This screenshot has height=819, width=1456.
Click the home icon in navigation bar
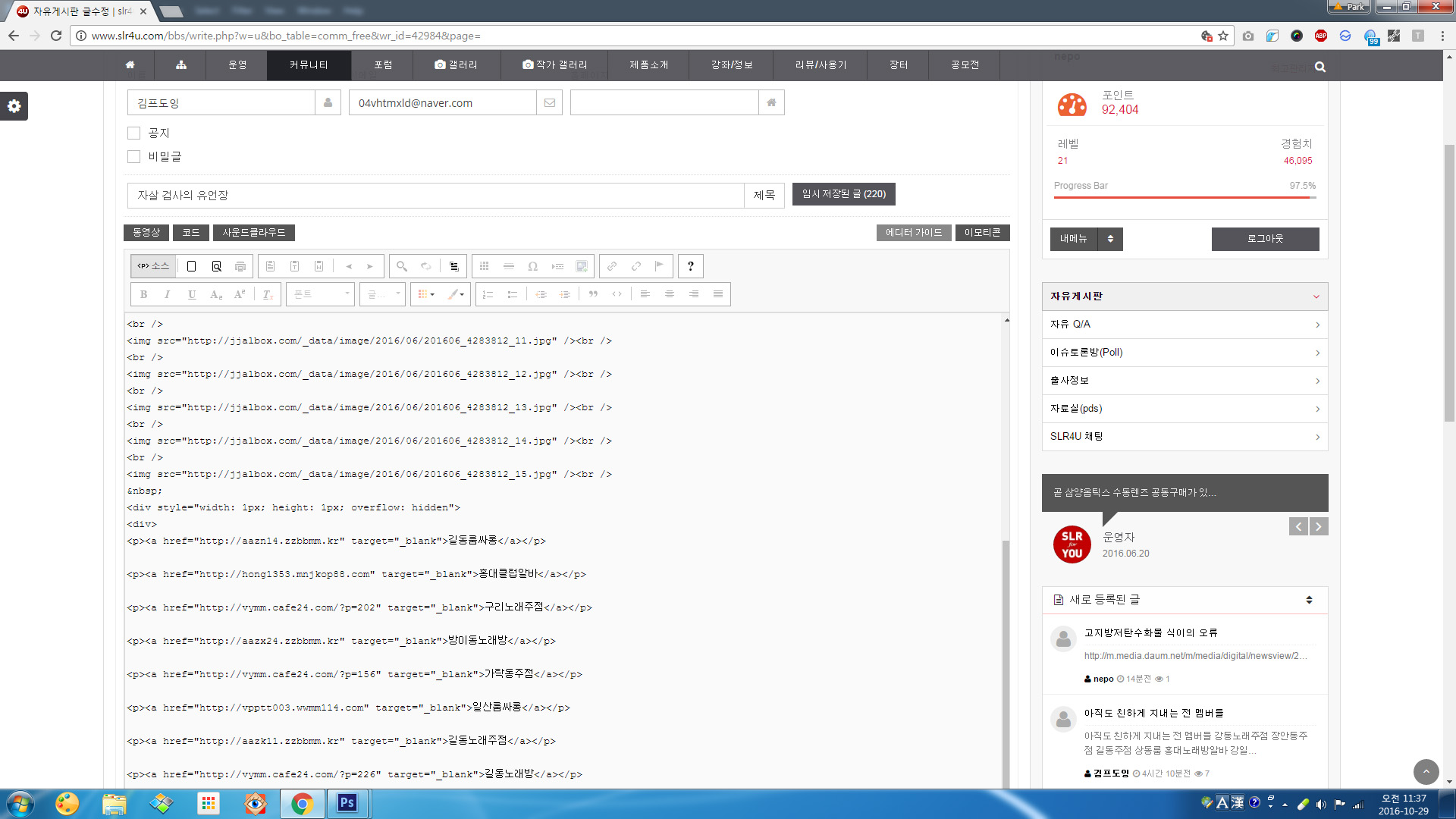[x=130, y=65]
